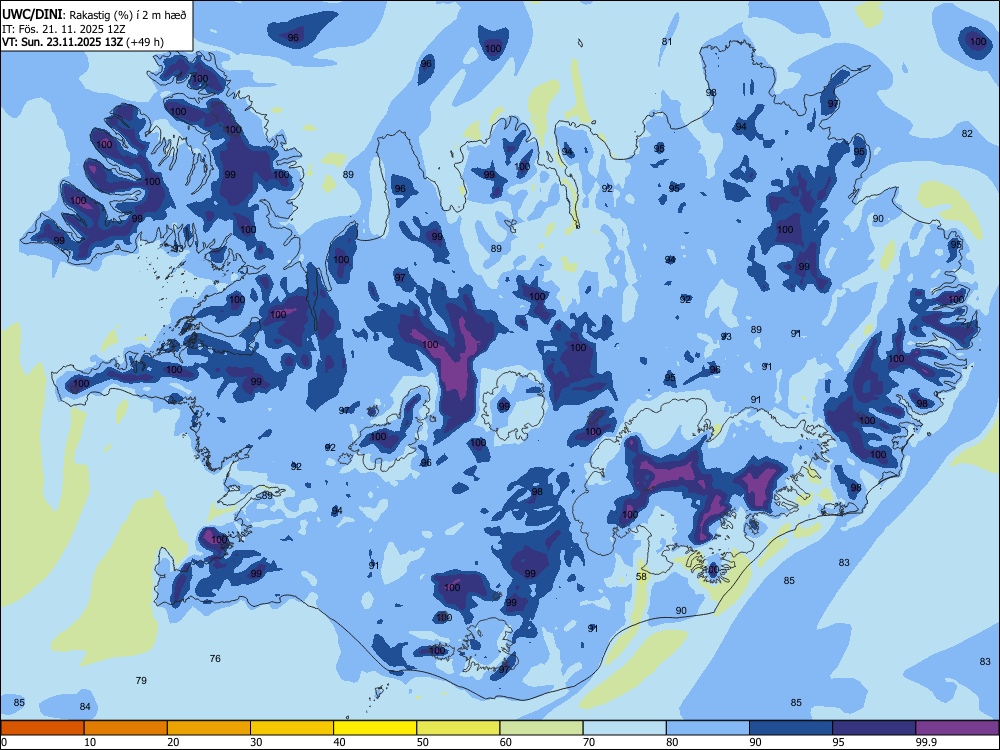Click the '82' humidity value on map

pos(967,133)
